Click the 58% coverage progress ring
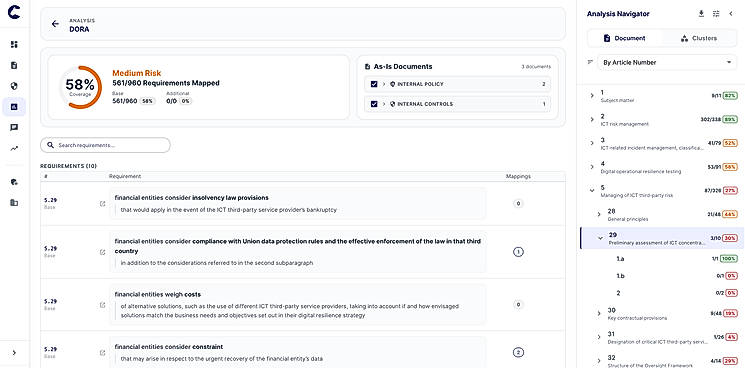 point(80,87)
